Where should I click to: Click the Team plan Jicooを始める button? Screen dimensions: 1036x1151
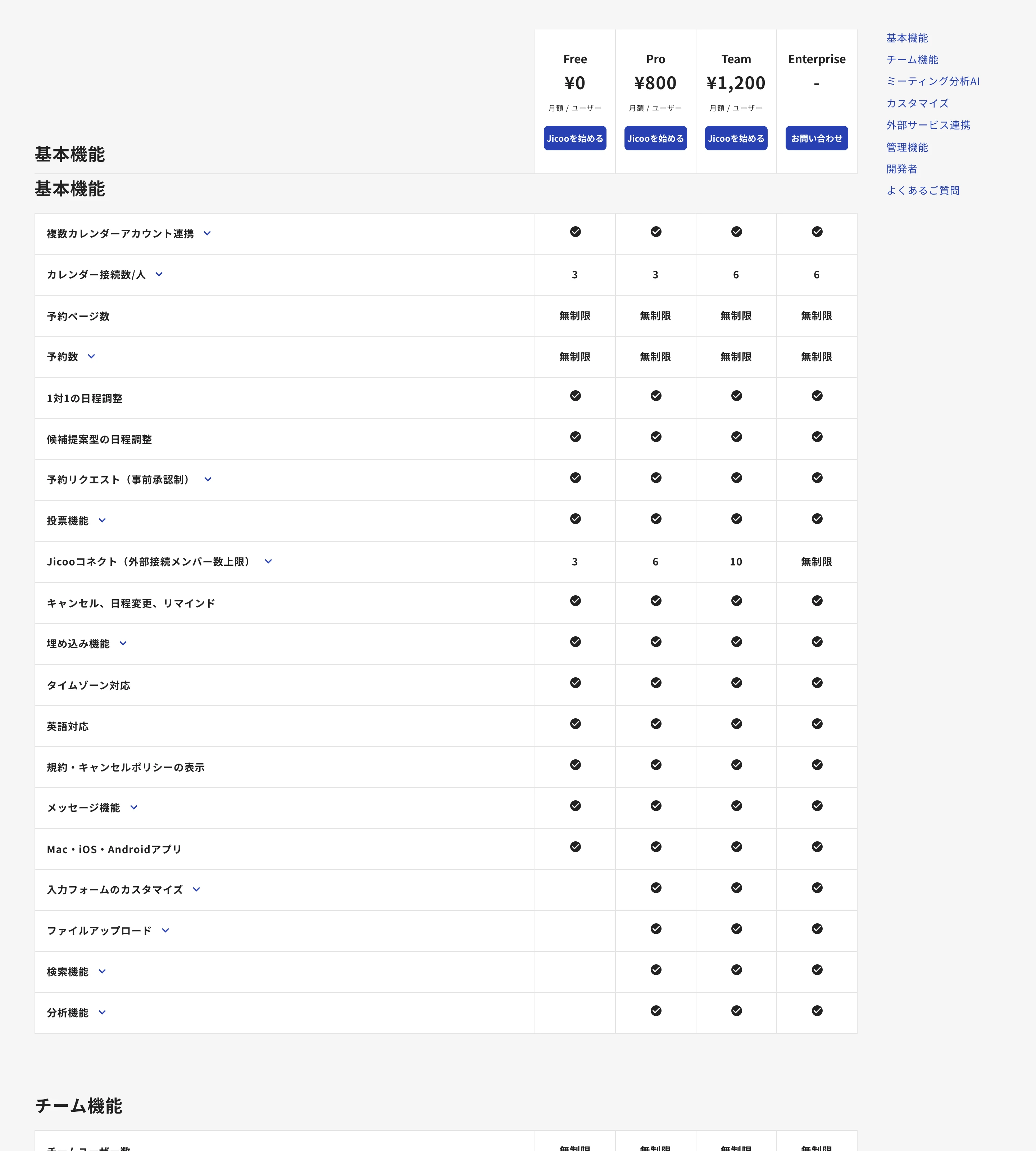[x=736, y=138]
